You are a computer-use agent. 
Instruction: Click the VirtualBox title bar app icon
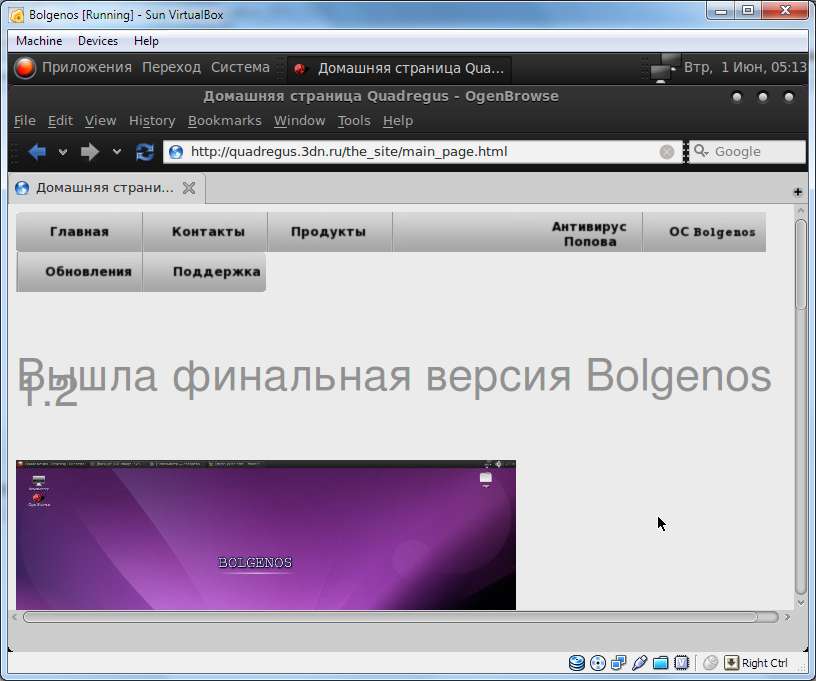pyautogui.click(x=16, y=15)
